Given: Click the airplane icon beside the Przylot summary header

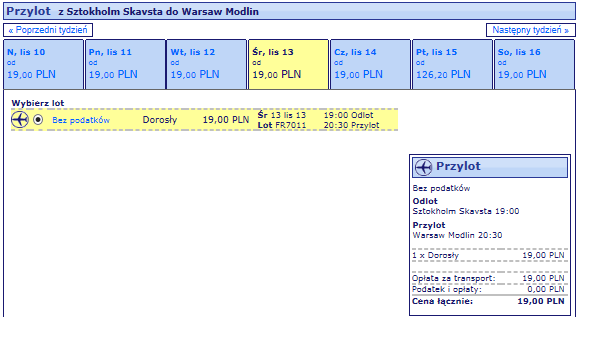Looking at the screenshot, I should coord(423,167).
